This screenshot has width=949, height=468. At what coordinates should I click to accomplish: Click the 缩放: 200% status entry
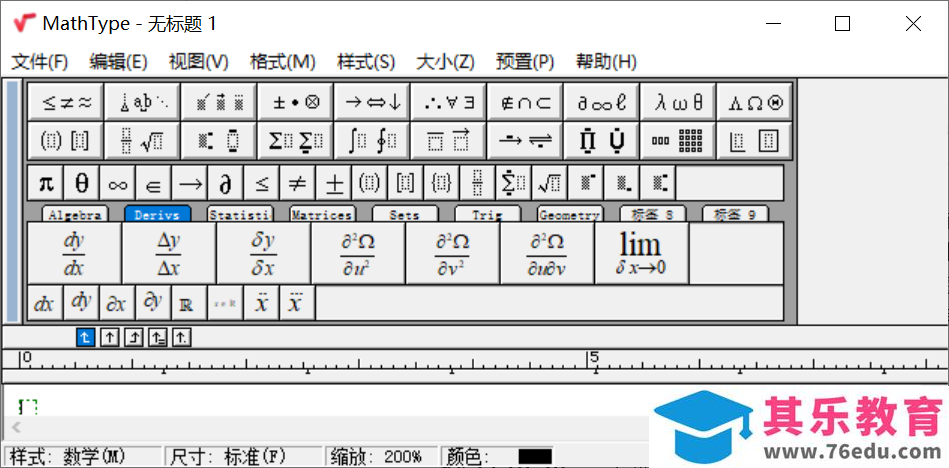click(381, 456)
